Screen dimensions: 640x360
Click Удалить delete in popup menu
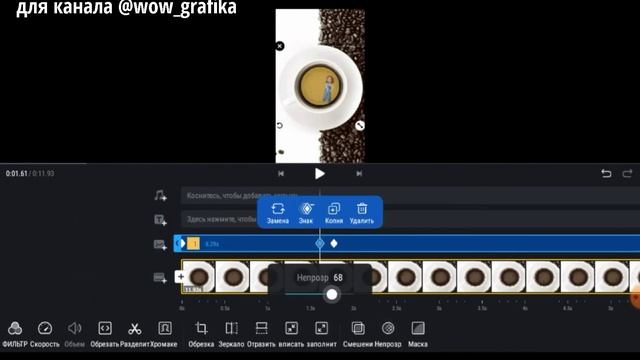click(x=362, y=213)
